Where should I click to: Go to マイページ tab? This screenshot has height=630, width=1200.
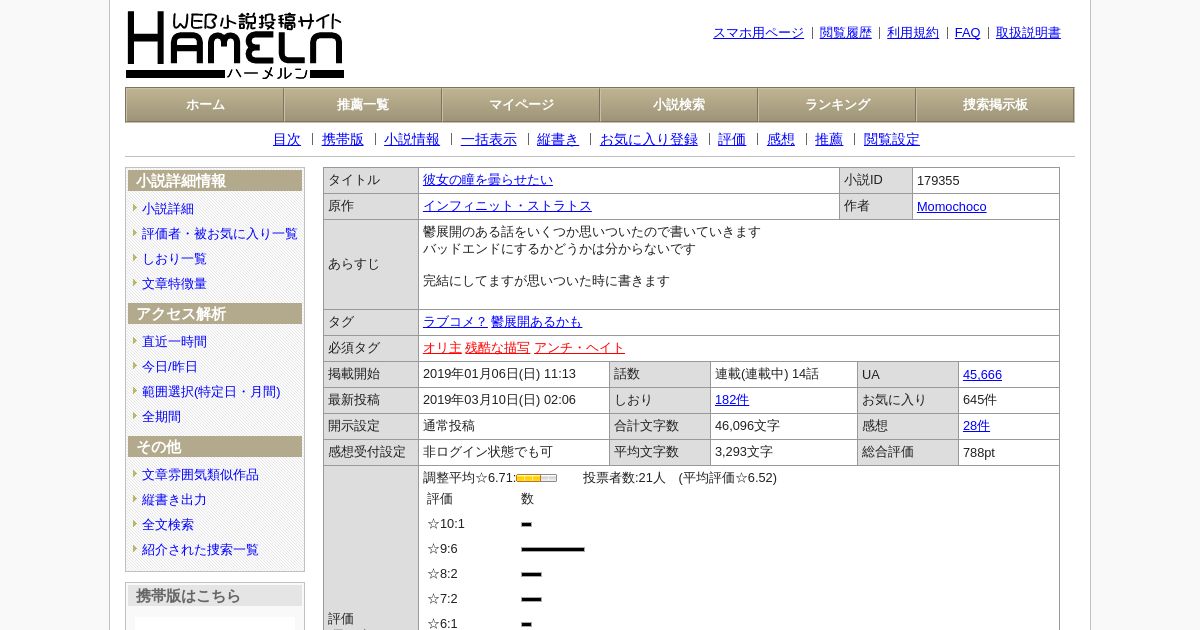521,105
